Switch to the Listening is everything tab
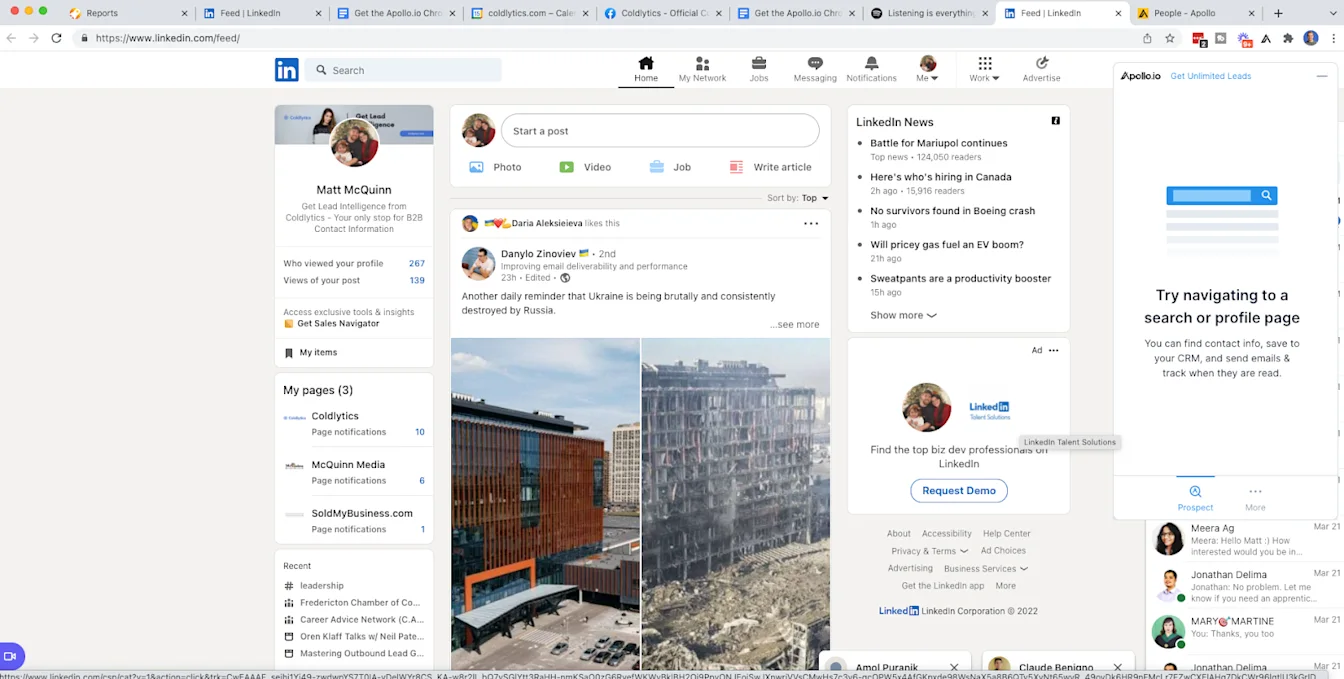 (929, 13)
